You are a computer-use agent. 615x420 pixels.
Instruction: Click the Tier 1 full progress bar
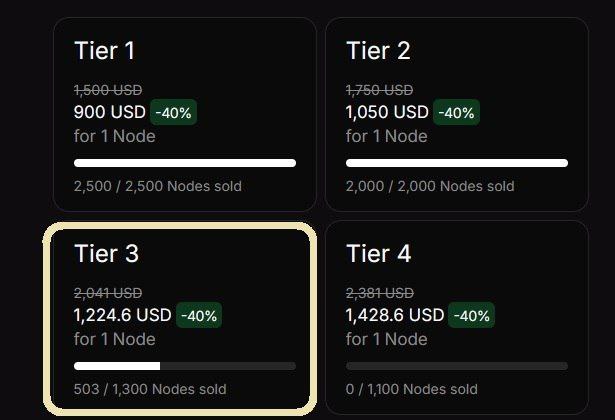[185, 162]
